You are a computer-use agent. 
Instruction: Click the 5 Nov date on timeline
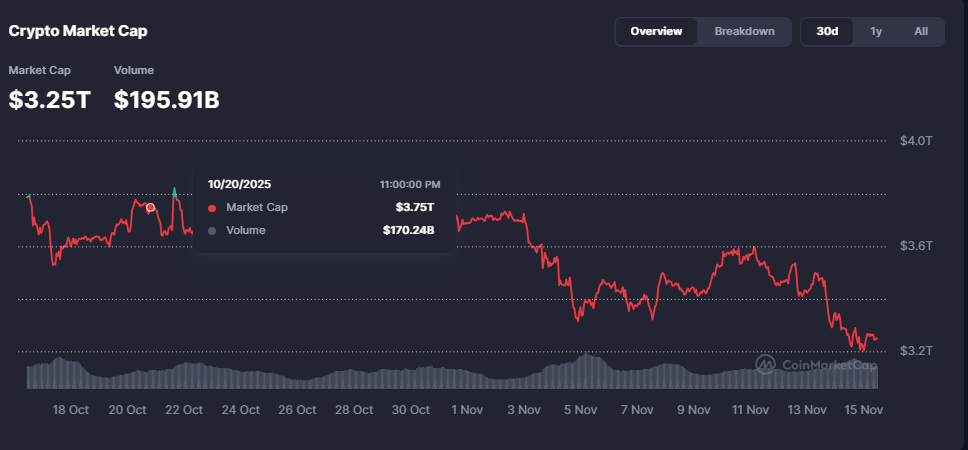(x=580, y=410)
